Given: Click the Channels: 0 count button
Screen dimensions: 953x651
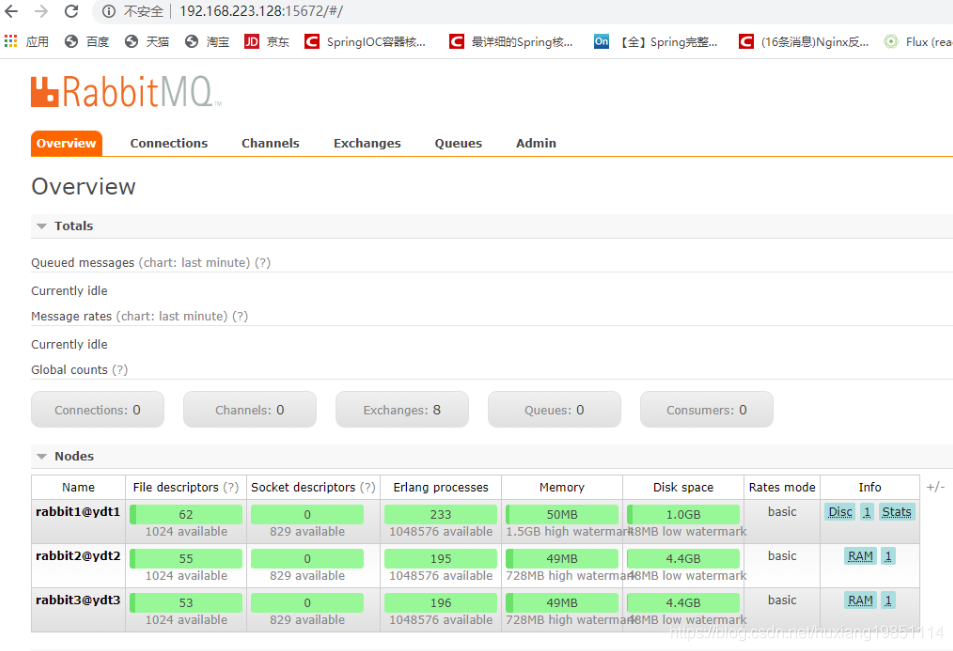Looking at the screenshot, I should coord(249,410).
